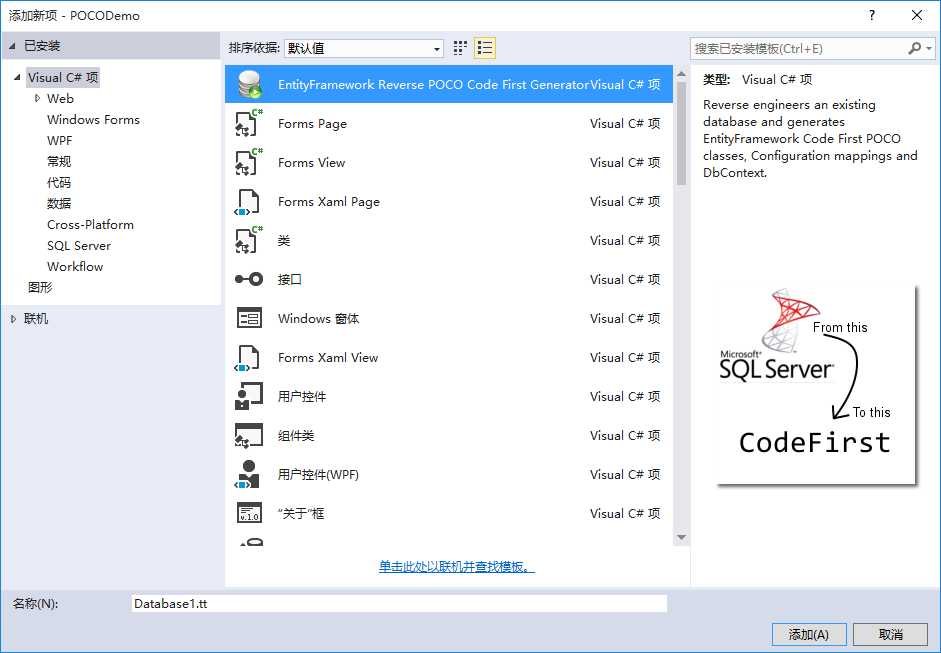The image size is (941, 653).
Task: Select the Forms View row text
Action: pos(311,163)
